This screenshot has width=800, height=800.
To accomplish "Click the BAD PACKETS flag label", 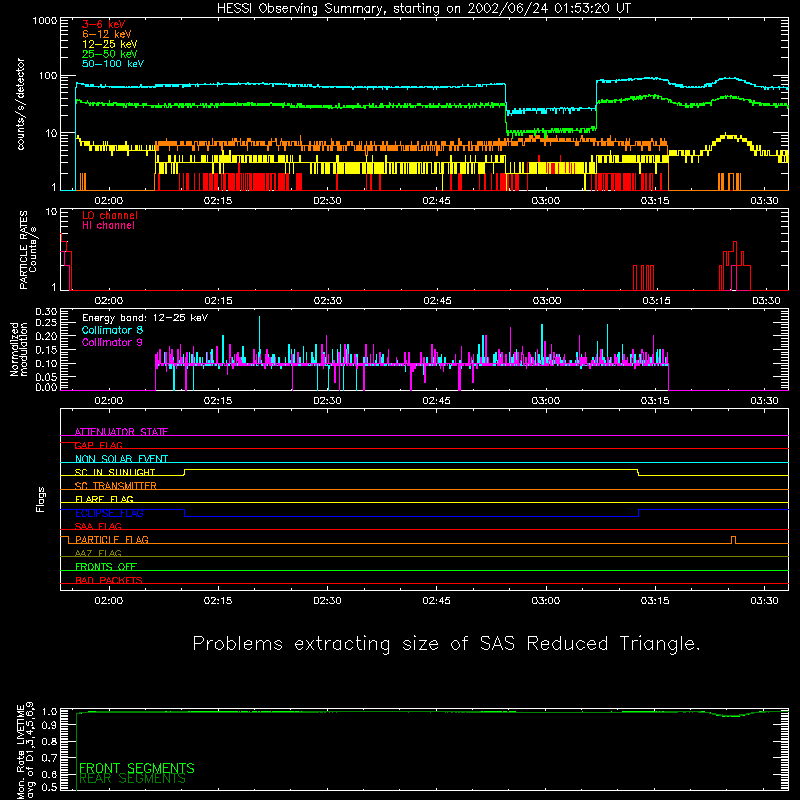I will click(x=109, y=580).
